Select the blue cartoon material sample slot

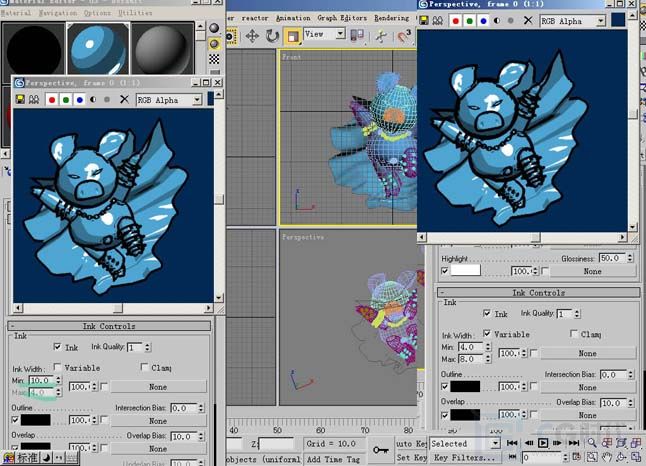click(x=98, y=49)
